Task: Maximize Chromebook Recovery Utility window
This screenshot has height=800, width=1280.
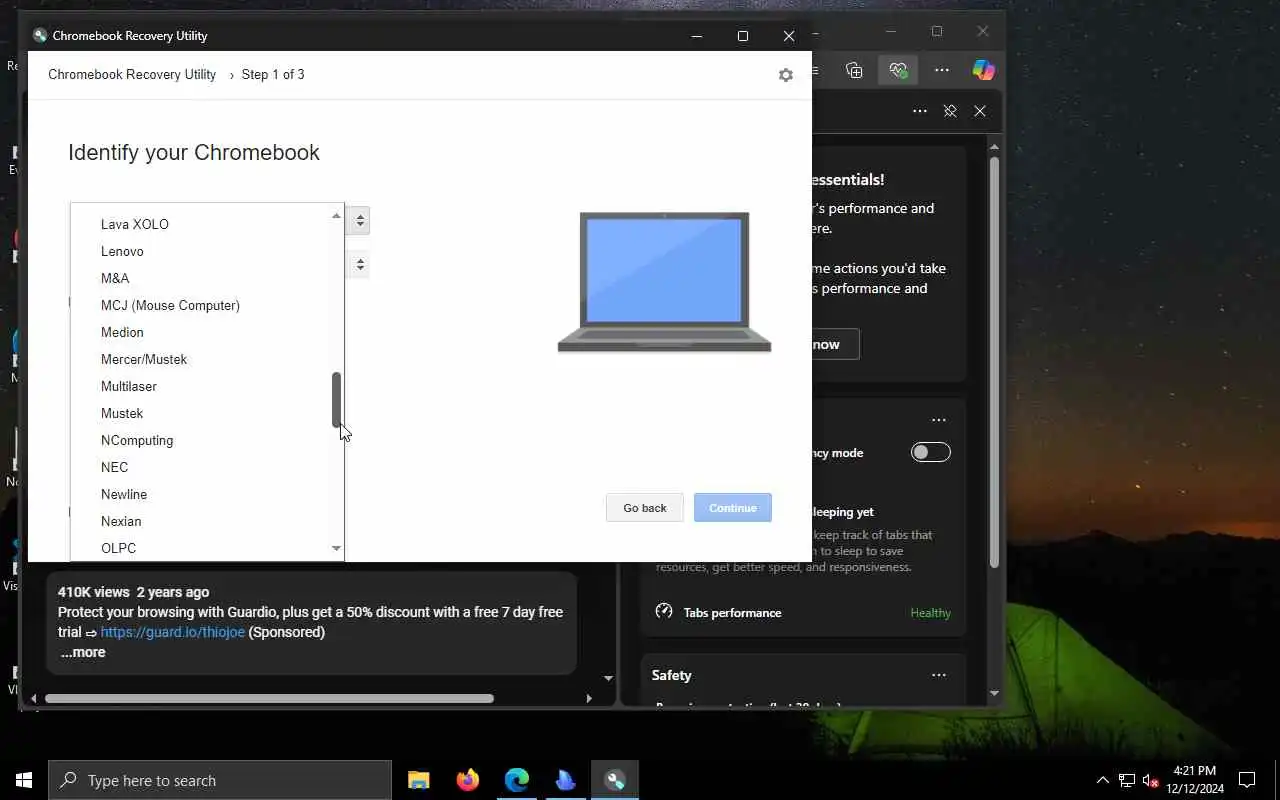Action: click(742, 36)
